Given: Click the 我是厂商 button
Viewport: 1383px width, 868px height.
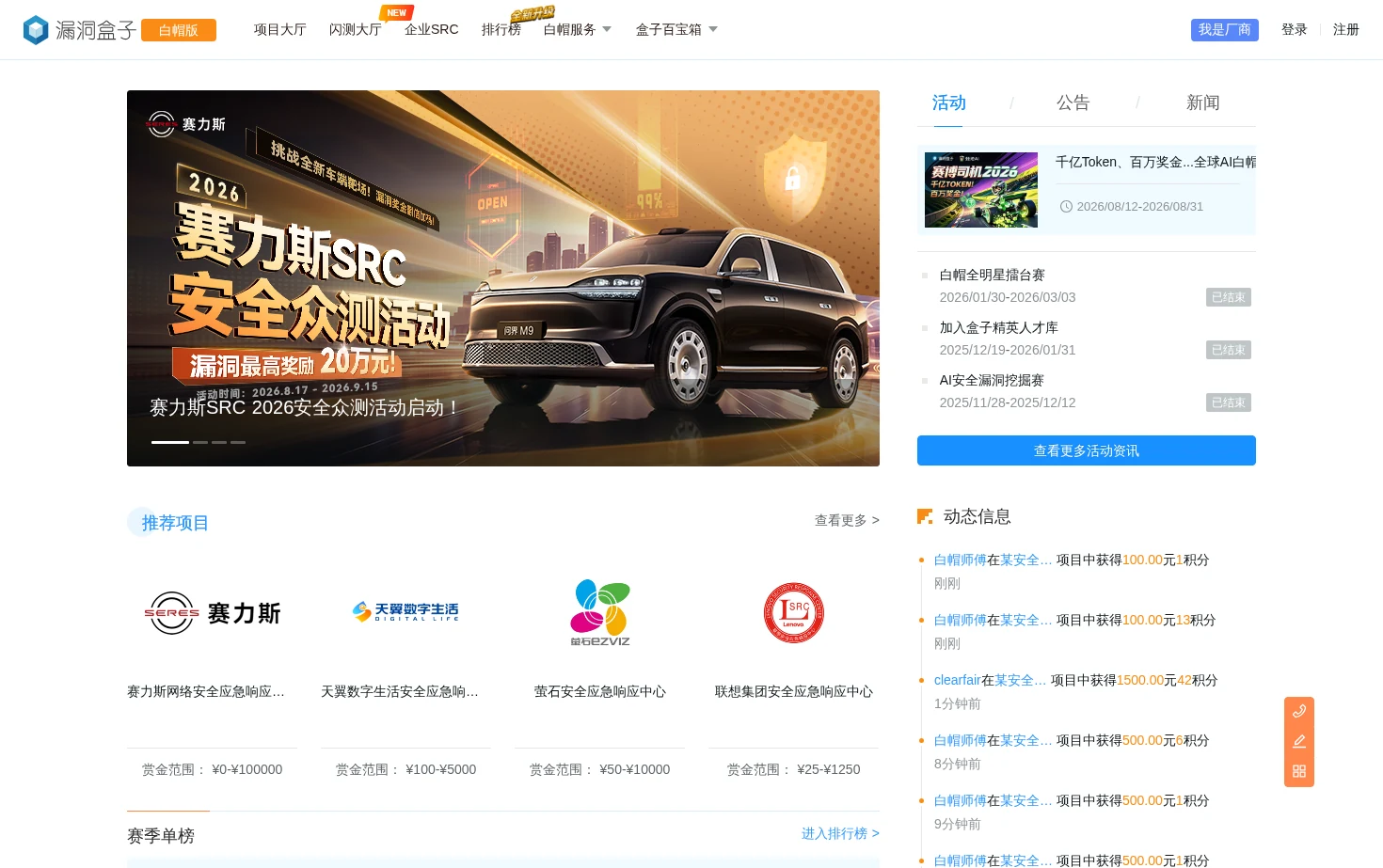Looking at the screenshot, I should tap(1225, 30).
